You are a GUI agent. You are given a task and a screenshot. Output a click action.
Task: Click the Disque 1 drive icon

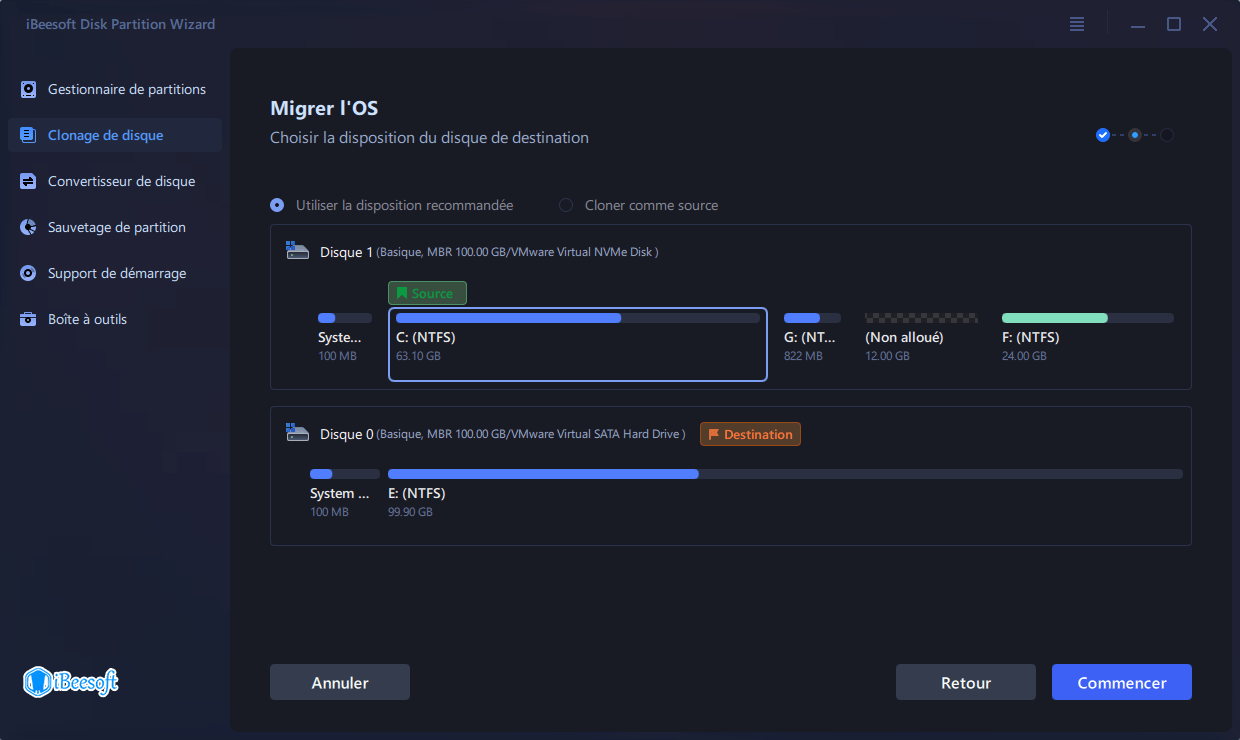tap(298, 252)
